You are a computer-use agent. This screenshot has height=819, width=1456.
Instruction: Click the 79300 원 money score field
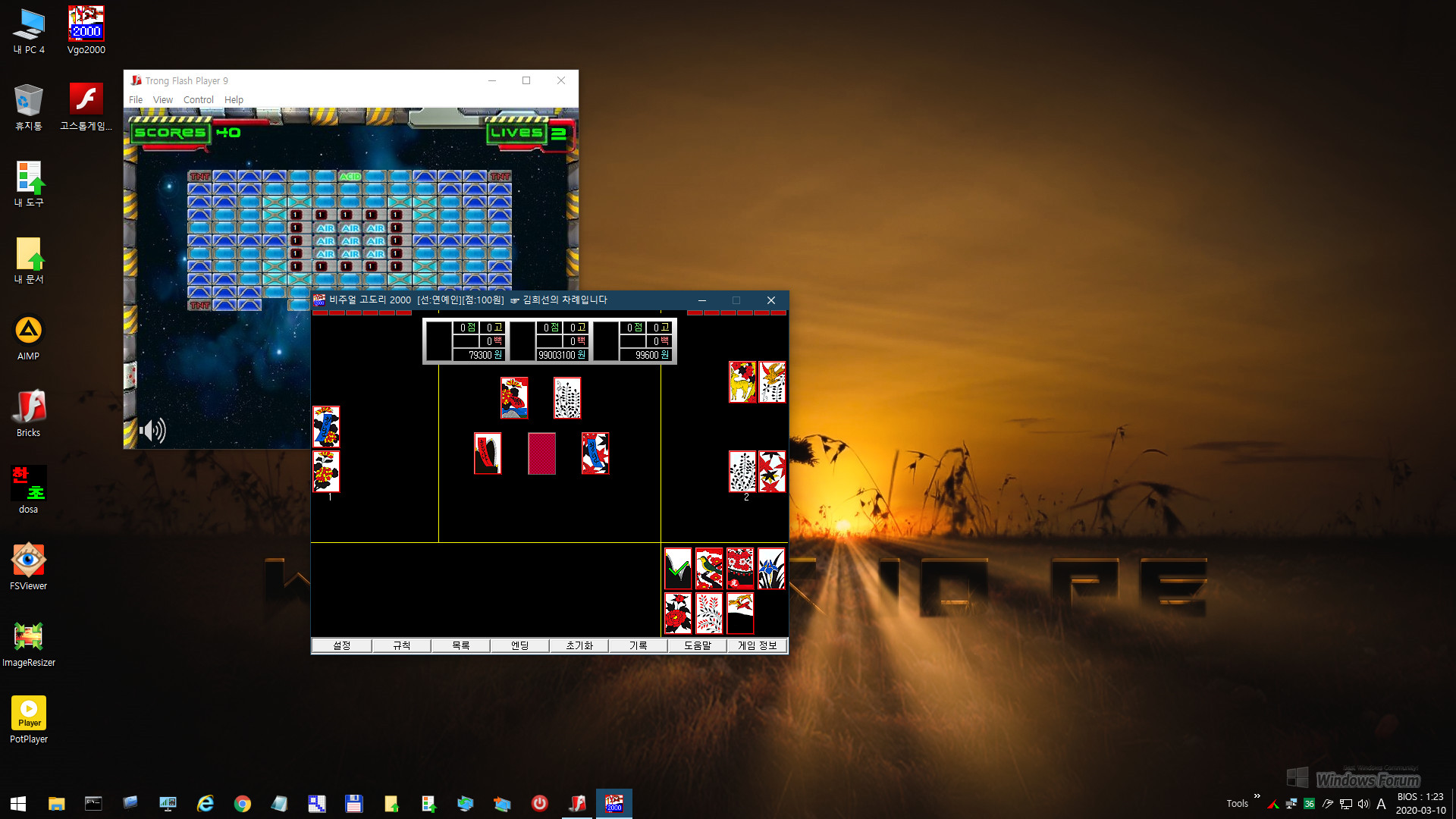479,355
